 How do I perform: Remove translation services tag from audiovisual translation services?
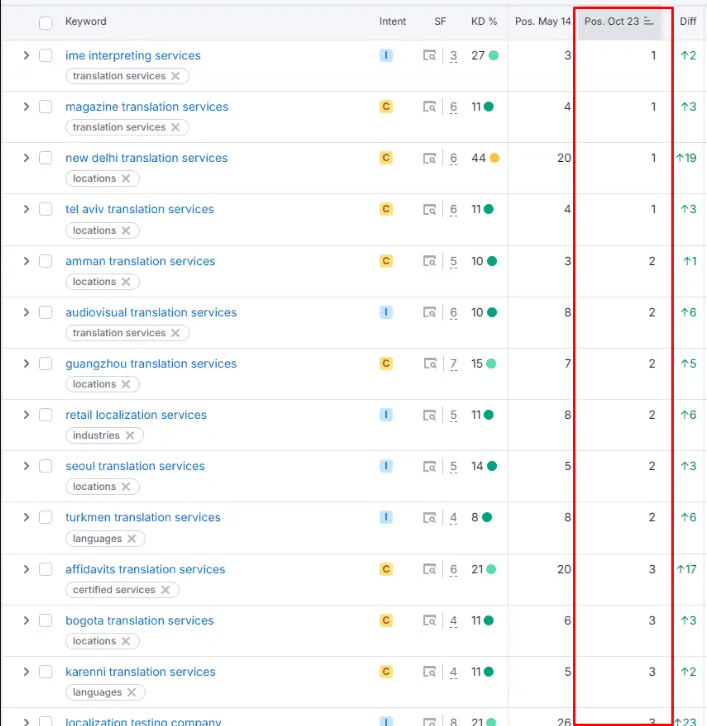175,333
